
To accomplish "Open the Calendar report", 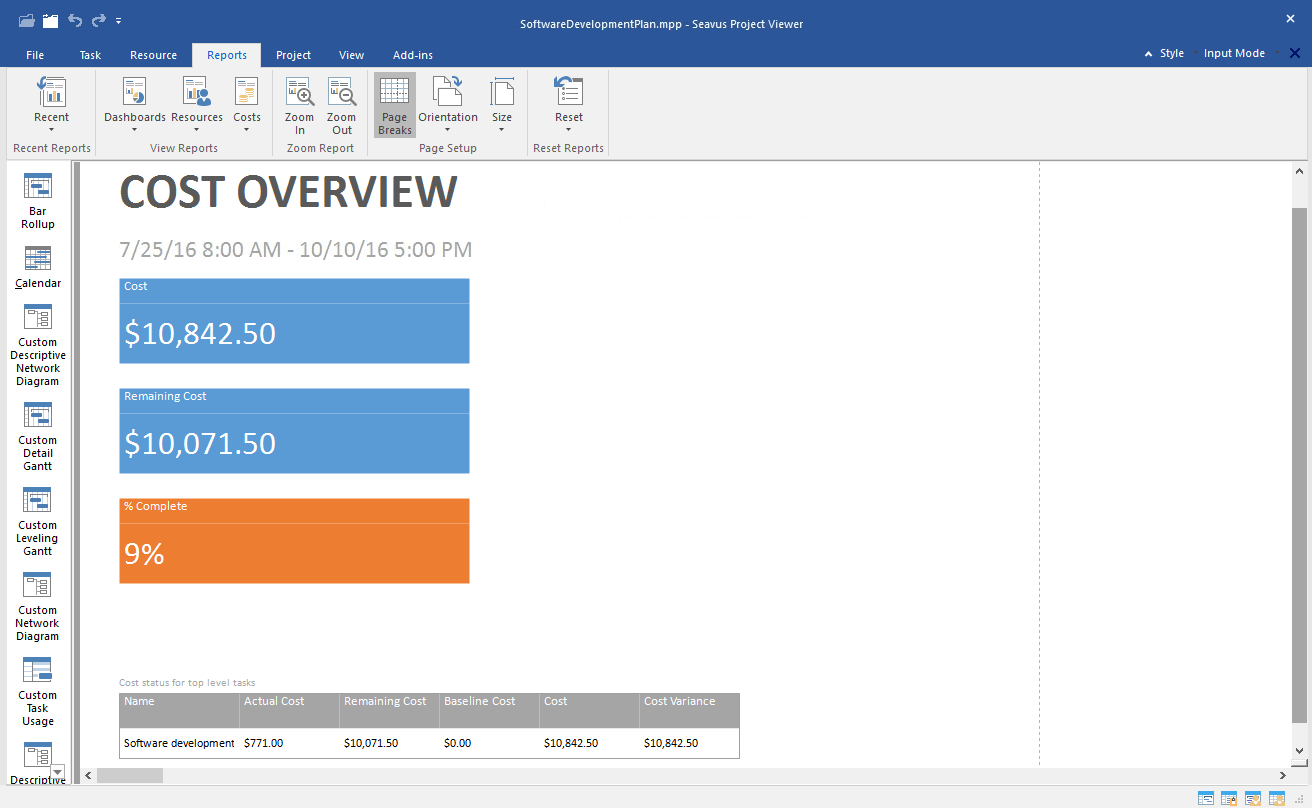I will point(38,267).
